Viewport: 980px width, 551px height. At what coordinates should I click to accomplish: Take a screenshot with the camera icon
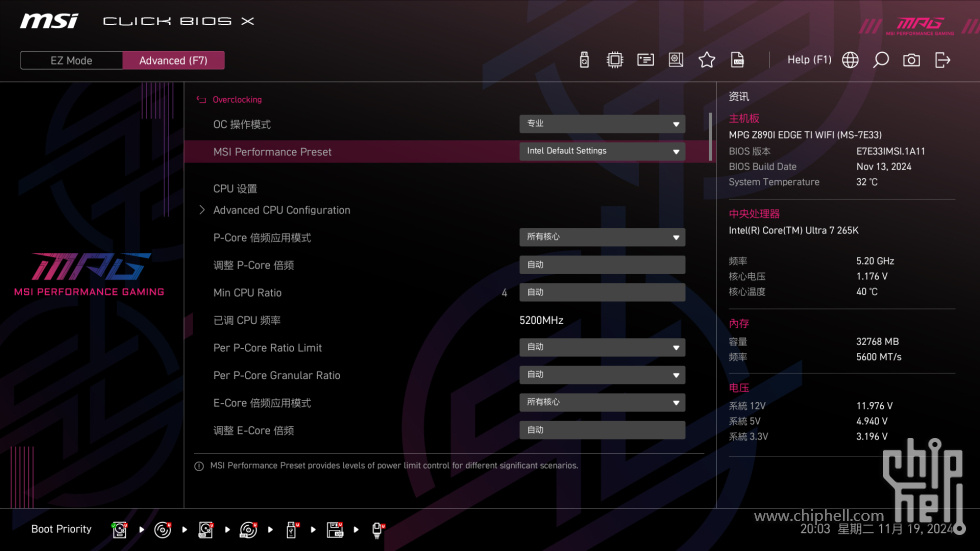pos(911,60)
